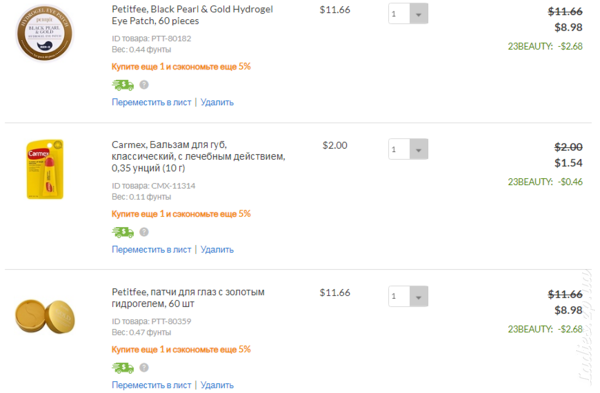Click the shipping truck icon under gold hydrogel patches

pyautogui.click(x=123, y=368)
